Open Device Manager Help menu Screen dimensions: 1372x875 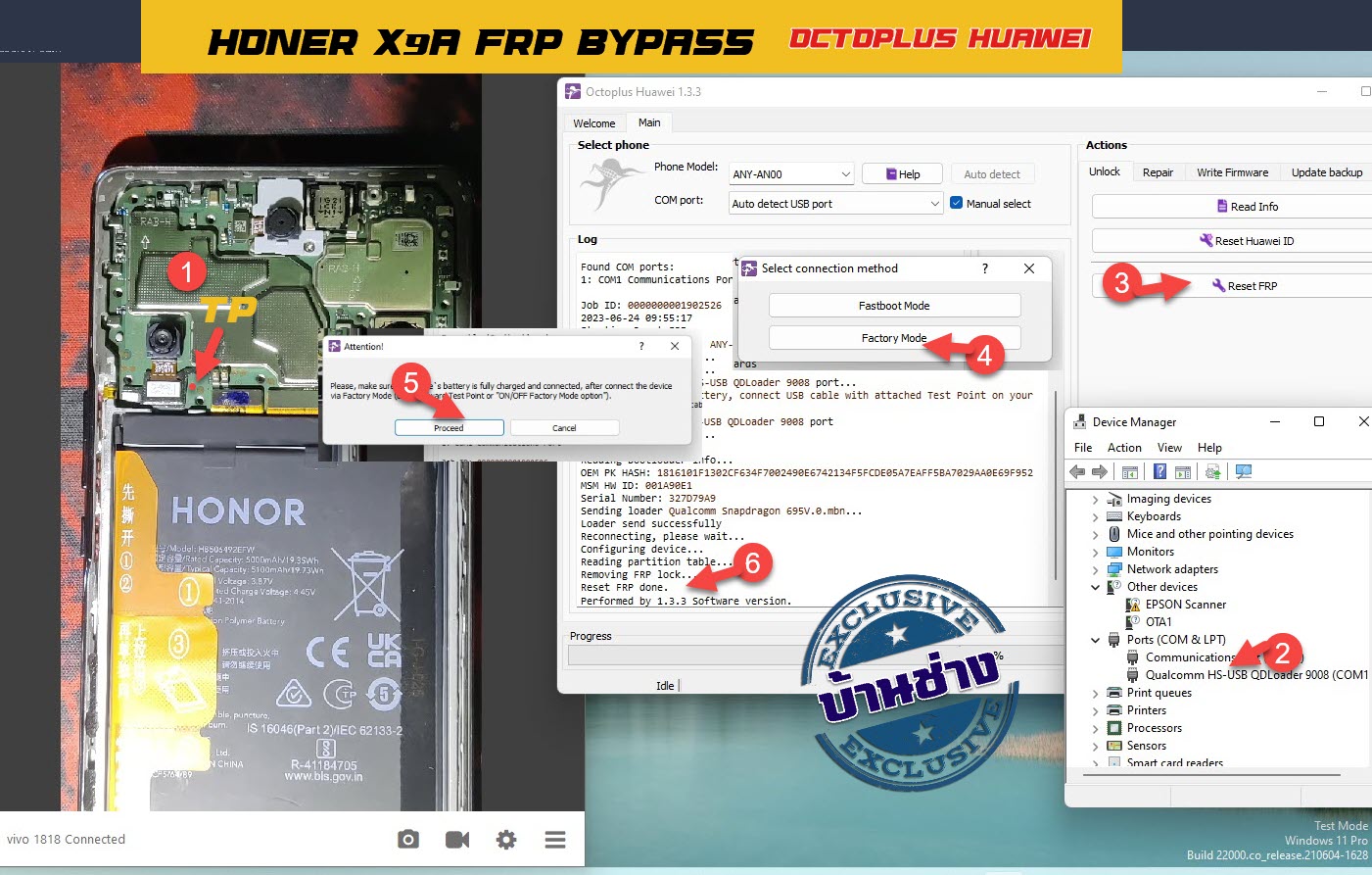(x=1209, y=448)
